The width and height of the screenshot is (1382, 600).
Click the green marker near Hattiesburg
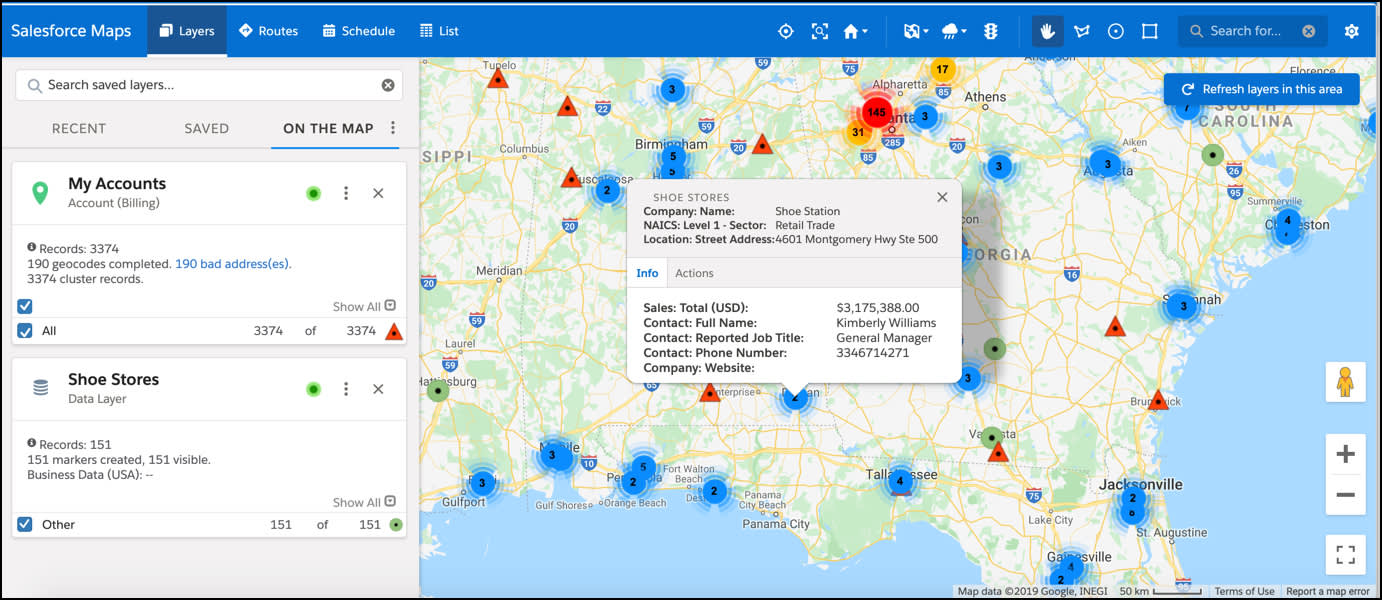pos(438,391)
